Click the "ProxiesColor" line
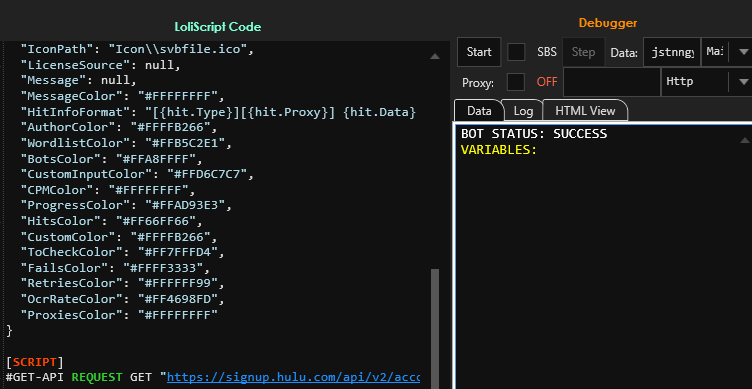This screenshot has width=752, height=389. [x=119, y=315]
